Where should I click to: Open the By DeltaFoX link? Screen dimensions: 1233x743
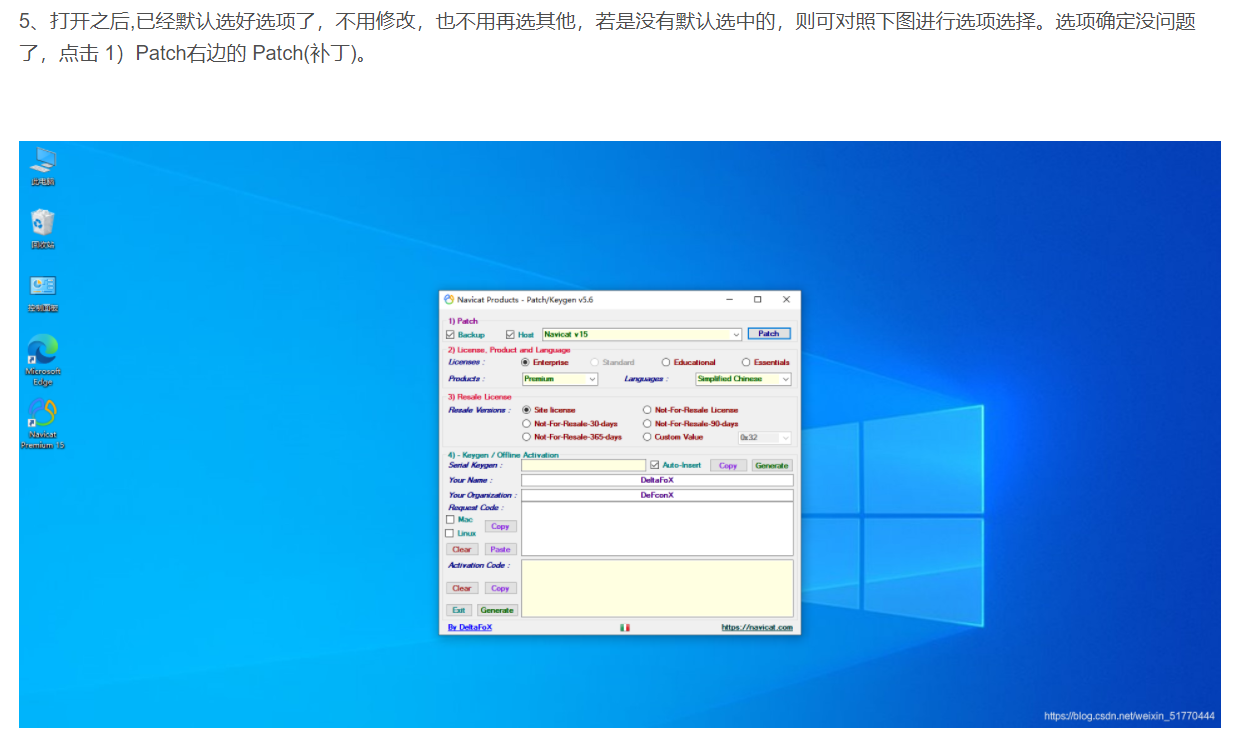pyautogui.click(x=470, y=627)
